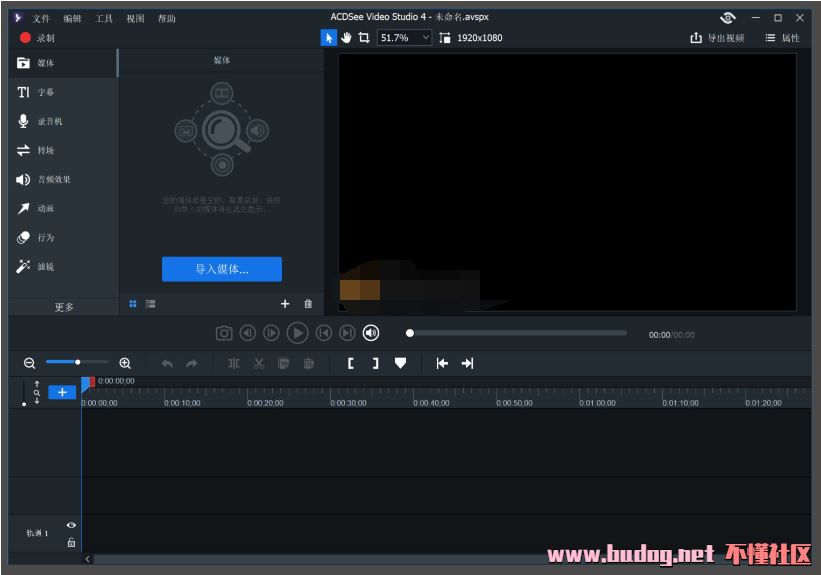This screenshot has width=821, height=575.
Task: Switch to the 字幕 (Captions) tab
Action: (x=46, y=92)
